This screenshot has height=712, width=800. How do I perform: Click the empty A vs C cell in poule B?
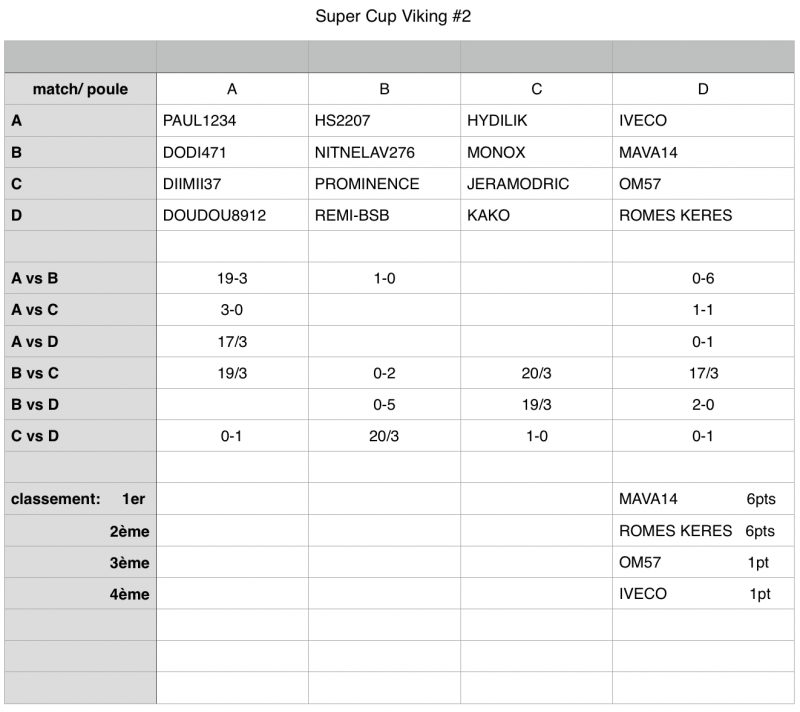384,310
